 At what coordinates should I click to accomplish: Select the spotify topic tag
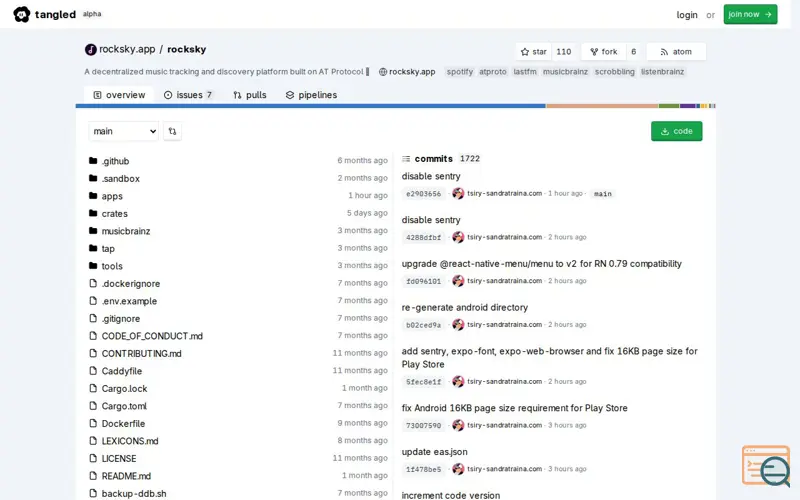click(460, 72)
